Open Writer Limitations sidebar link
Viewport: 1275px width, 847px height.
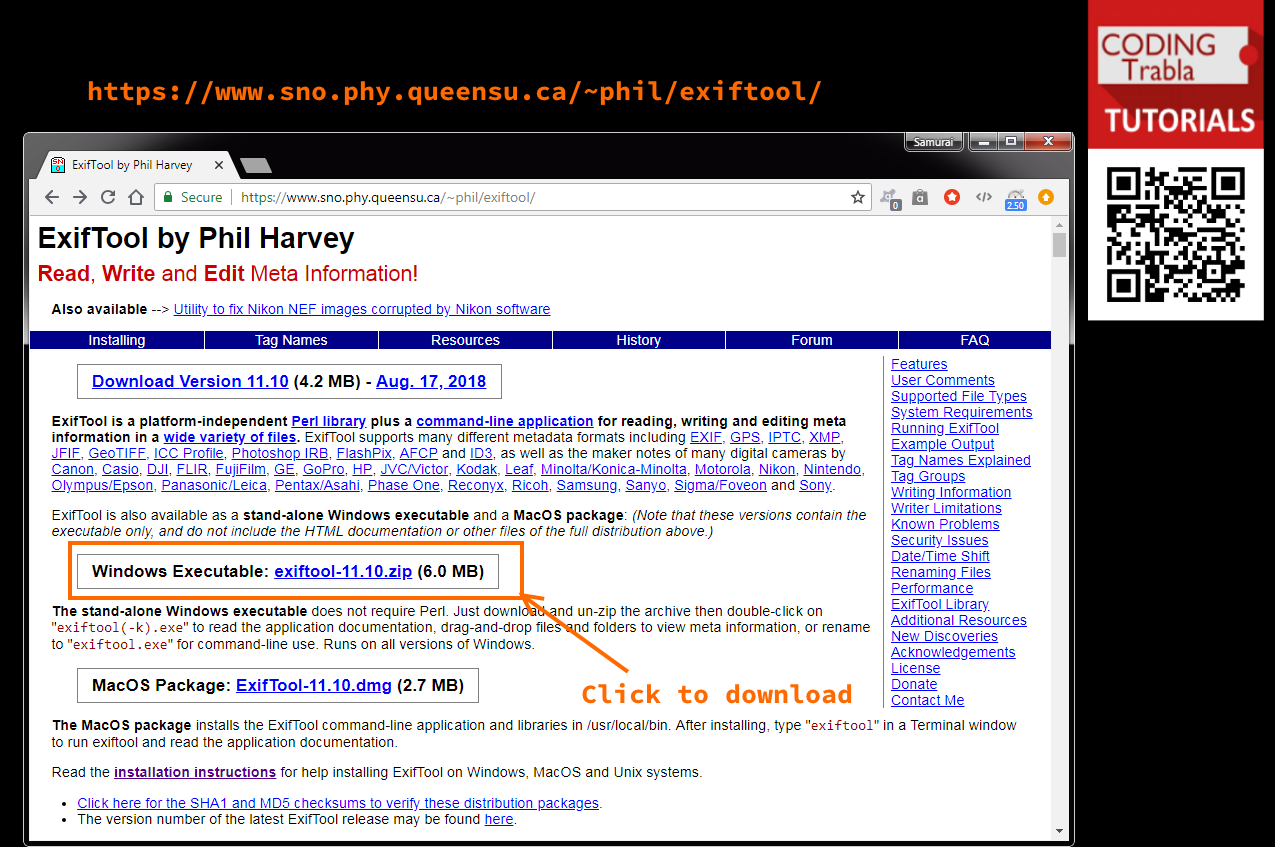point(946,508)
